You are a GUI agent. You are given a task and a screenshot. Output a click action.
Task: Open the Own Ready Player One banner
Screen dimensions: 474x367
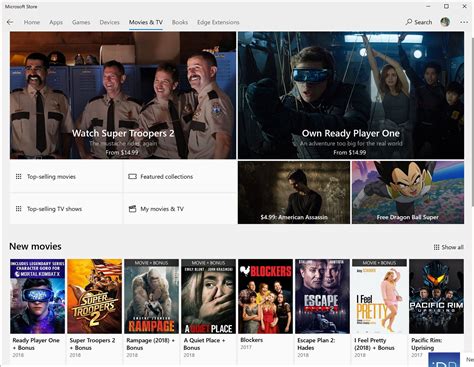pyautogui.click(x=351, y=95)
